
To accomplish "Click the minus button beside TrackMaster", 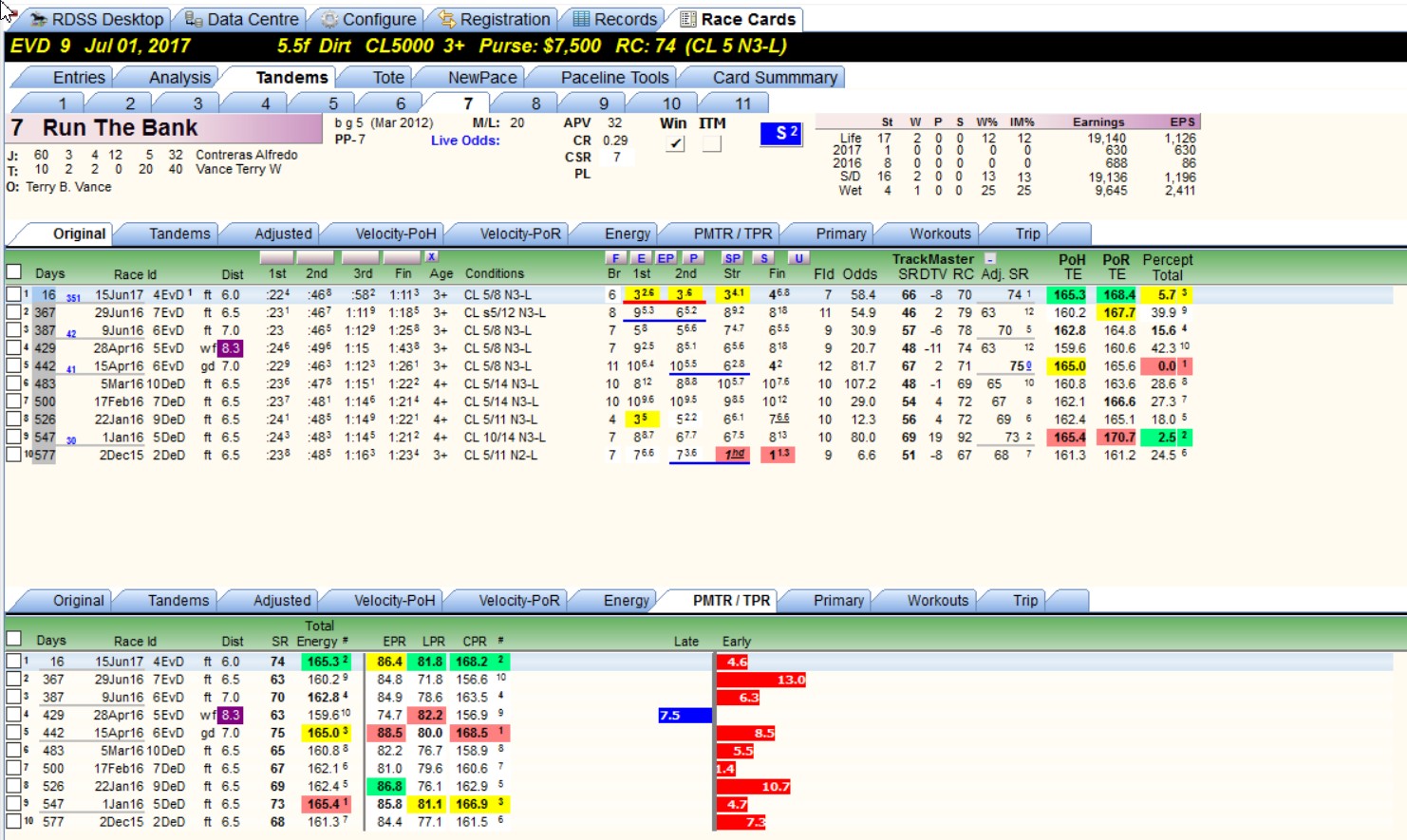I will click(990, 258).
